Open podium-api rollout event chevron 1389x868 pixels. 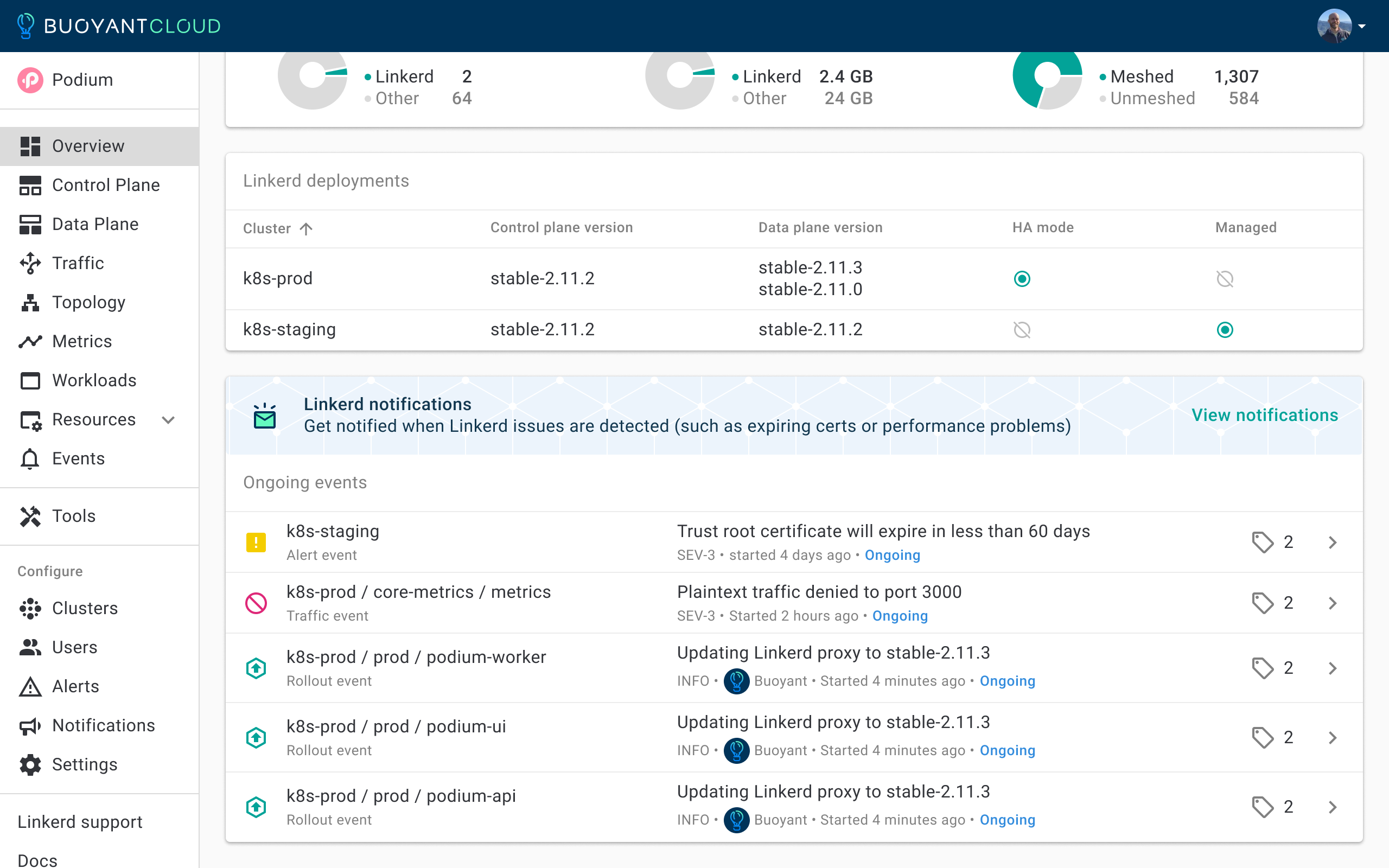point(1333,807)
